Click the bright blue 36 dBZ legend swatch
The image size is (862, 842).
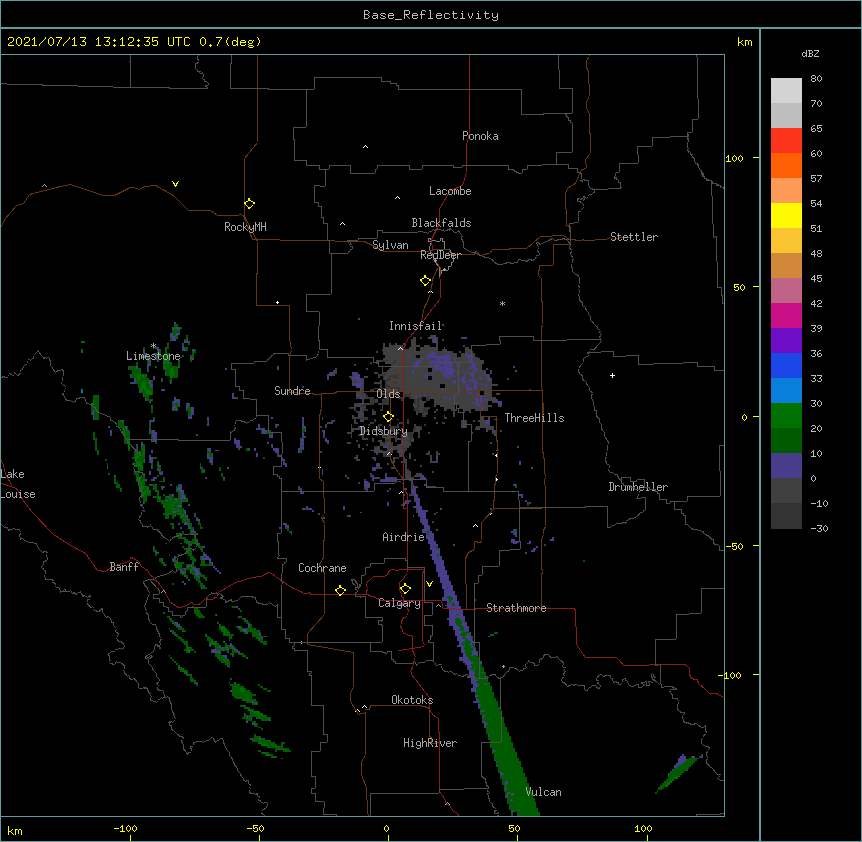pos(786,365)
